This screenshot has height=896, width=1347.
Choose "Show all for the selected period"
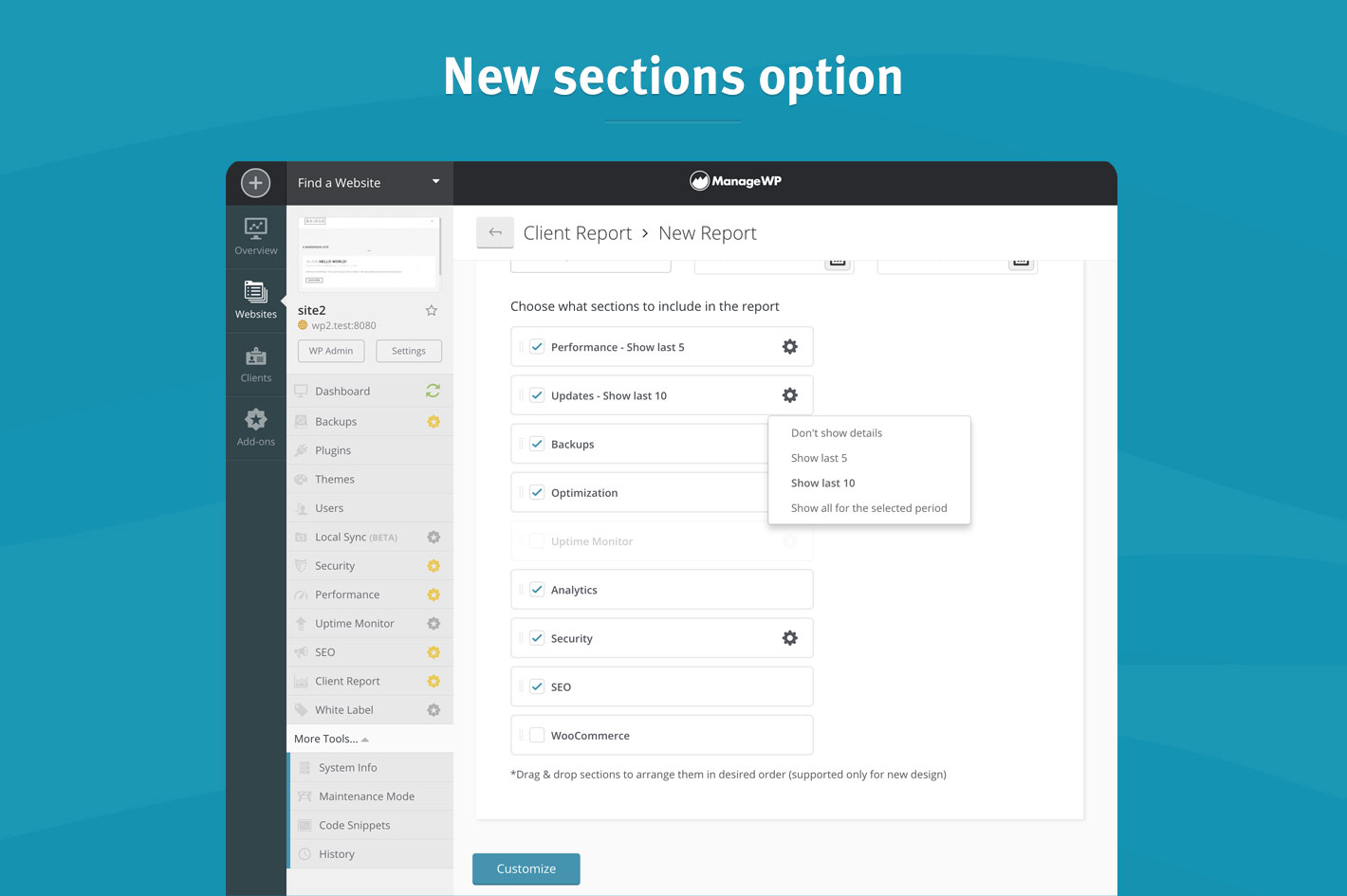(869, 508)
